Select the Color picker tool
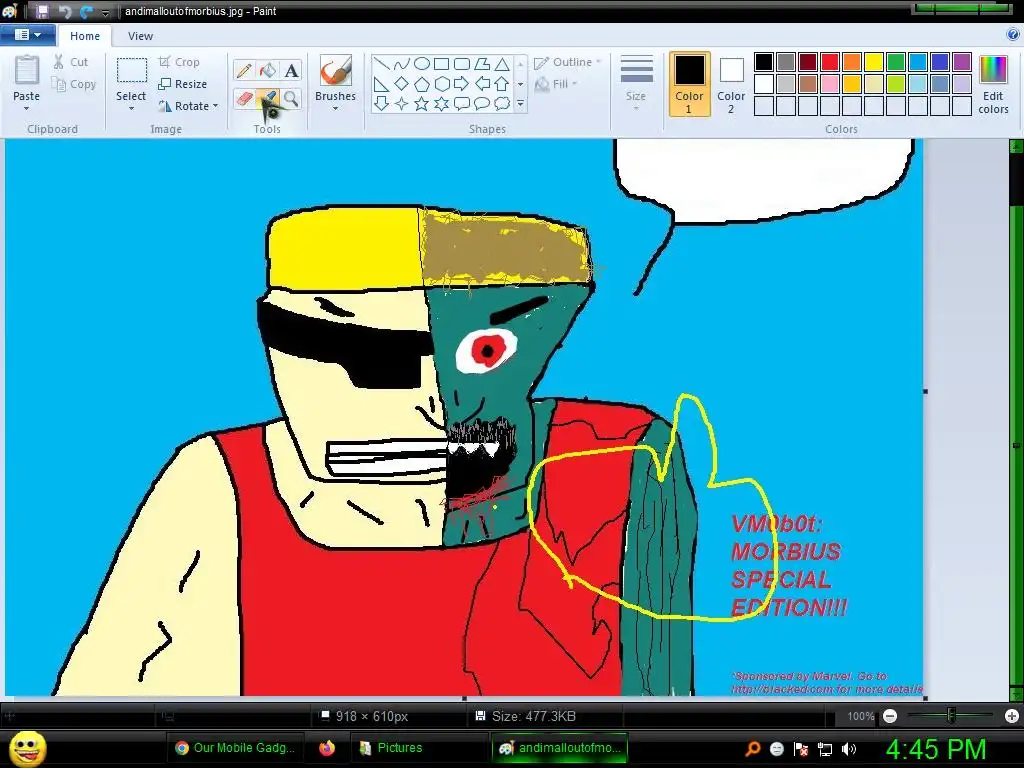1024x768 pixels. point(268,99)
